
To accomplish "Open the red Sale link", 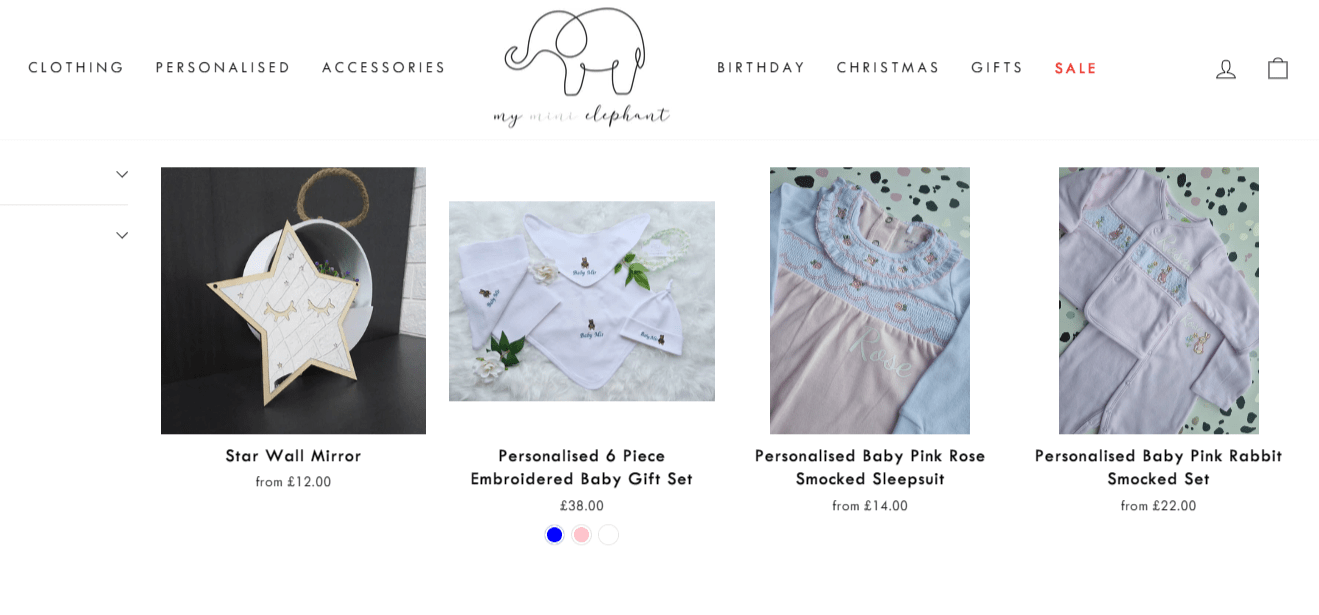I will tap(1076, 68).
